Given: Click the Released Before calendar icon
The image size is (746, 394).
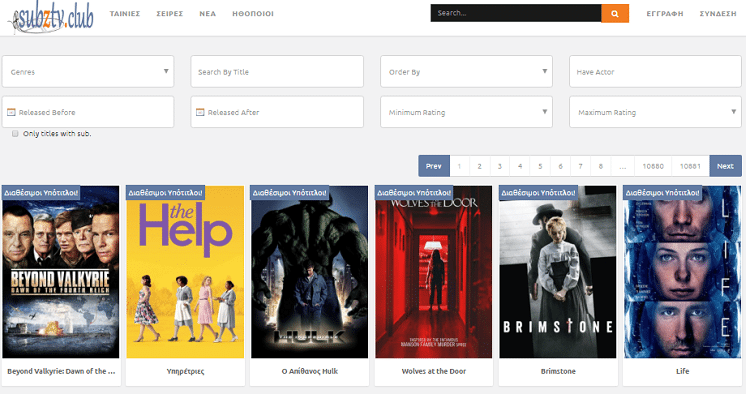Looking at the screenshot, I should click(11, 112).
